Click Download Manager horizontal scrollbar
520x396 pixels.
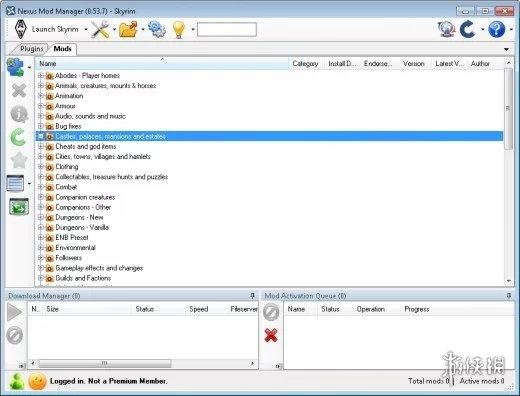tap(104, 363)
